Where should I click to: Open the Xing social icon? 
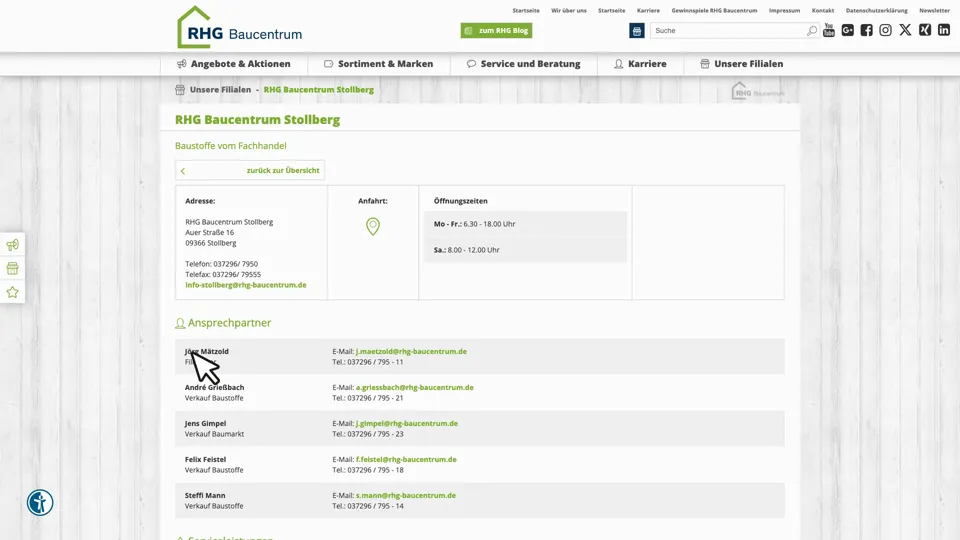[924, 30]
